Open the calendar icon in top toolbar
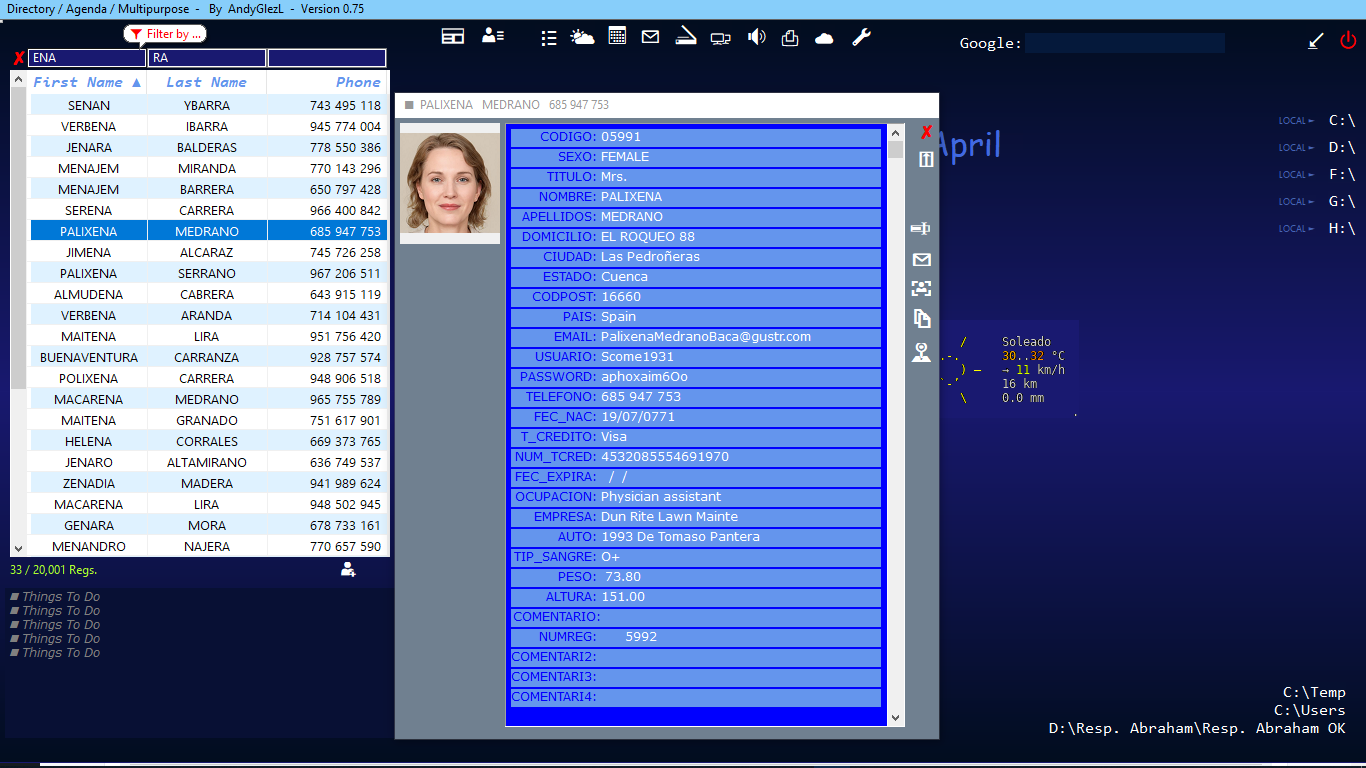This screenshot has height=768, width=1366. [617, 37]
